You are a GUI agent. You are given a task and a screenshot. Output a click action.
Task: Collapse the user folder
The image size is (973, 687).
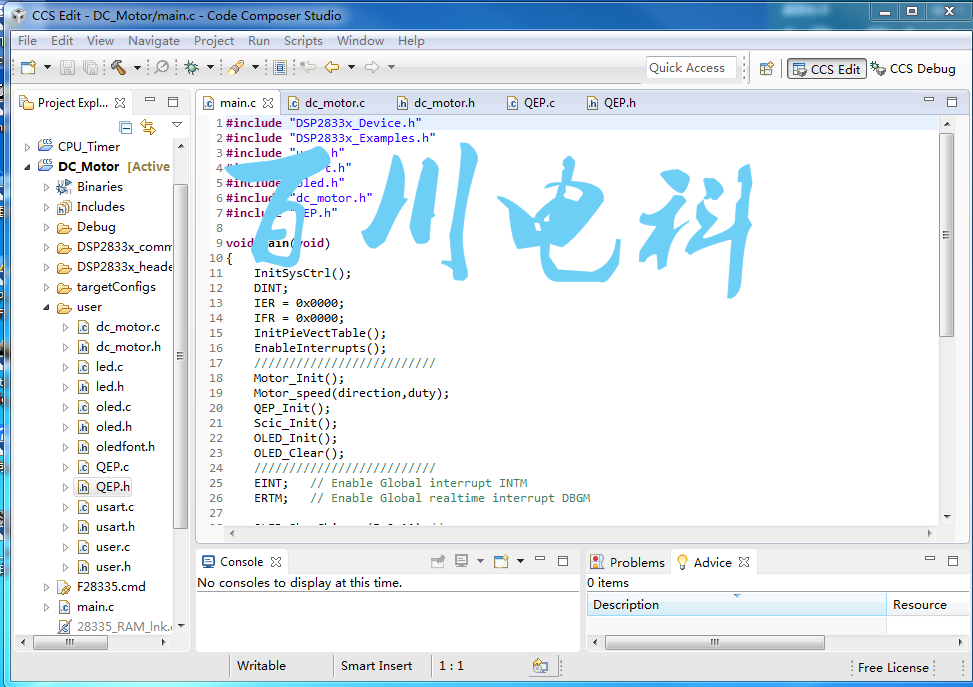46,307
